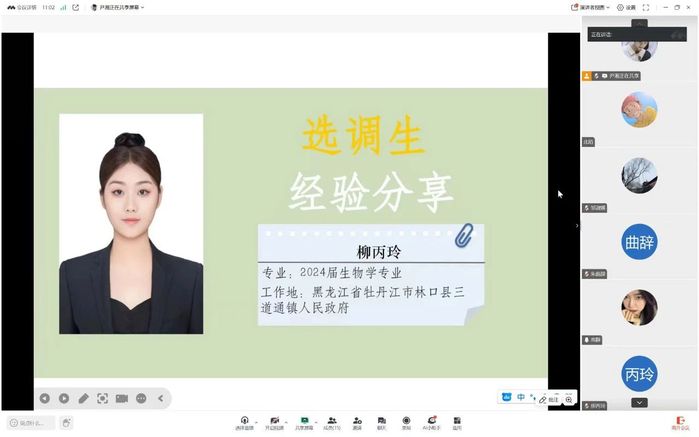The width and height of the screenshot is (699, 437).
Task: Toggle the camera video button
Action: point(274,422)
